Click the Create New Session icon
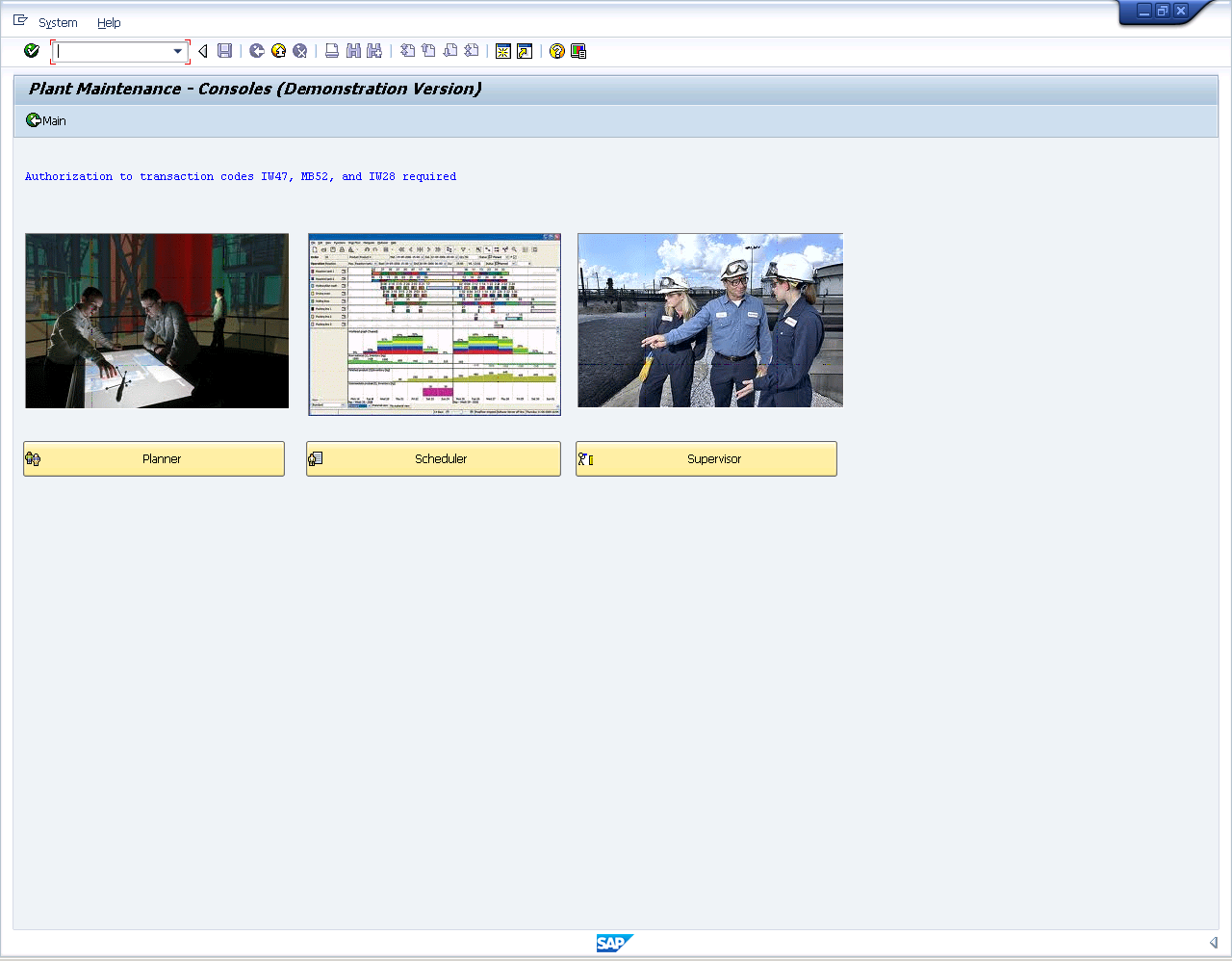This screenshot has height=961, width=1232. point(503,51)
